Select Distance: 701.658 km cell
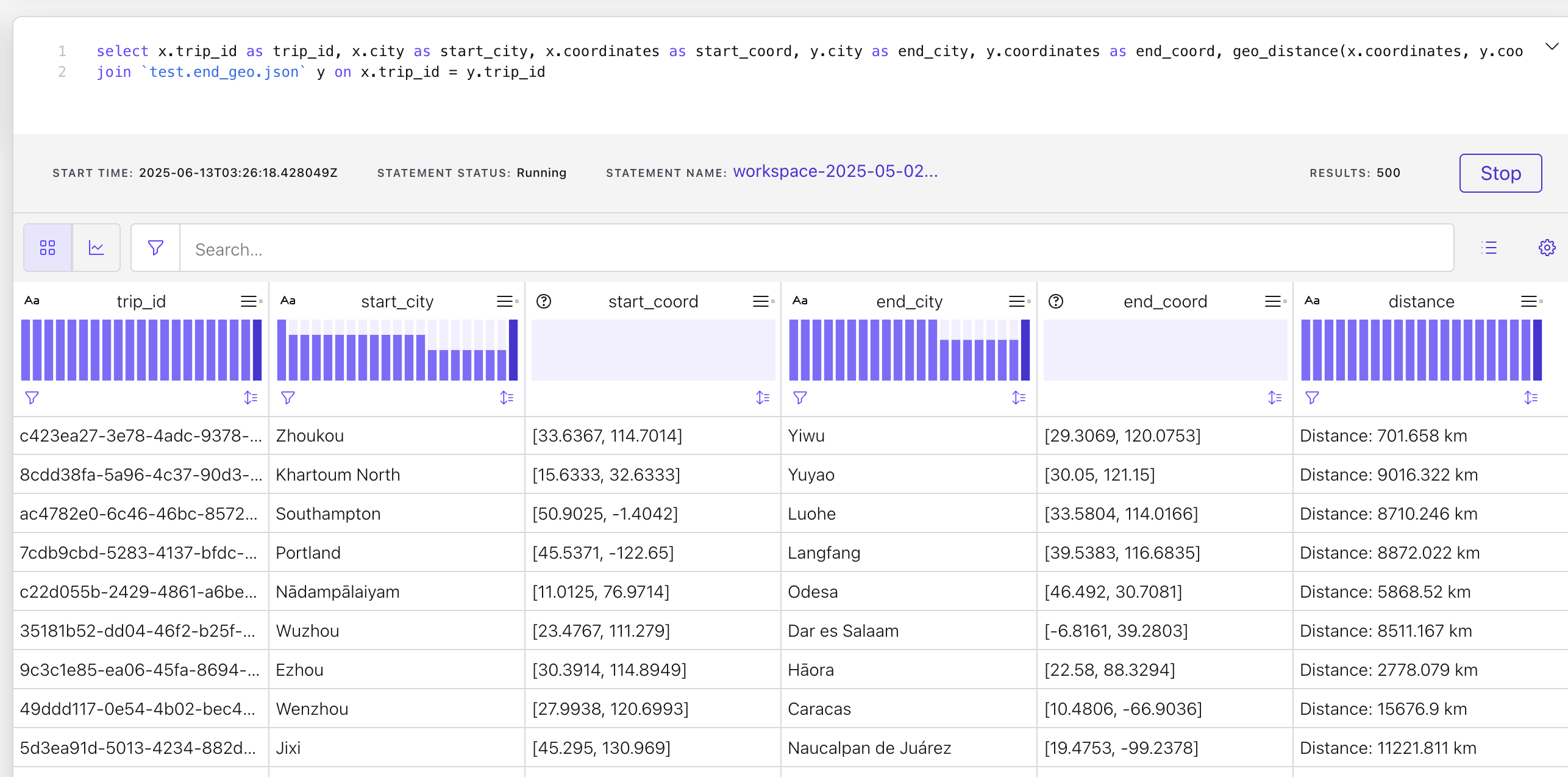This screenshot has height=777, width=1568. 1430,436
